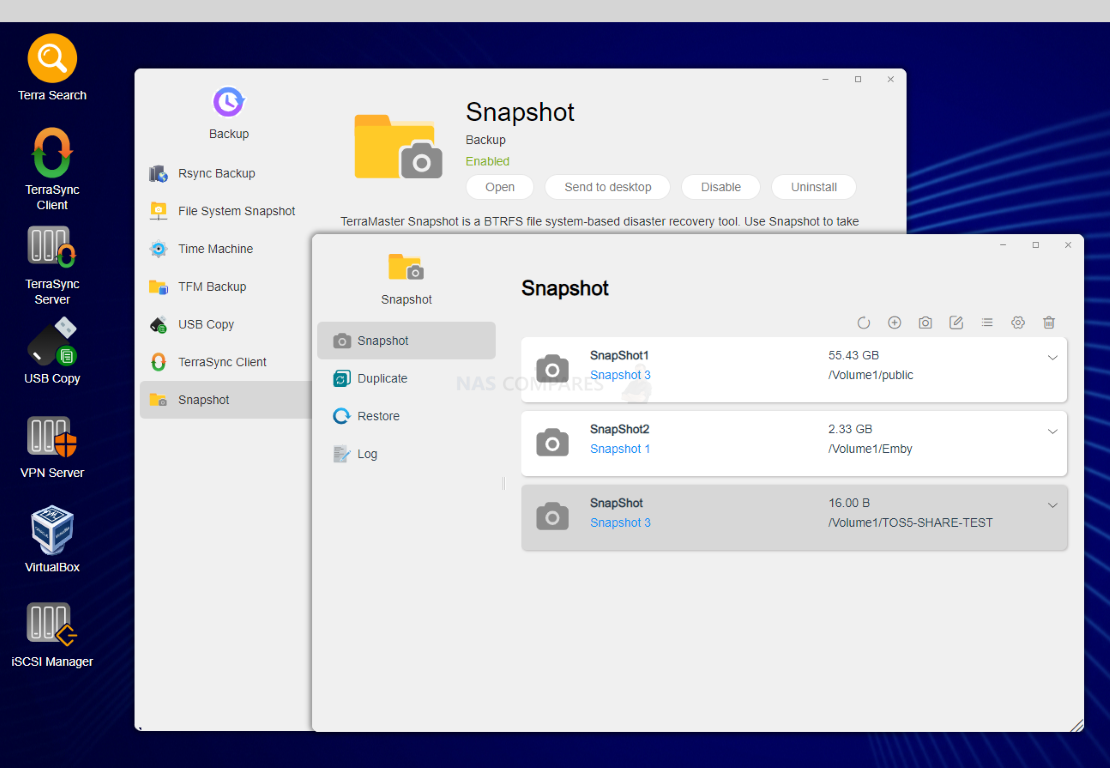This screenshot has width=1110, height=768.
Task: Open settings gear in Snapshot toolbar
Action: click(x=1018, y=323)
